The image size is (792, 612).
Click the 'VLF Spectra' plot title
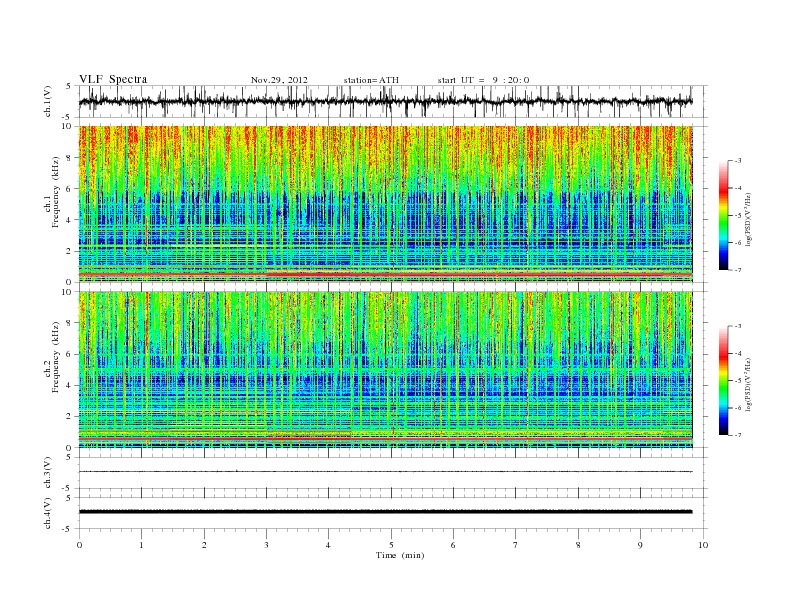113,79
